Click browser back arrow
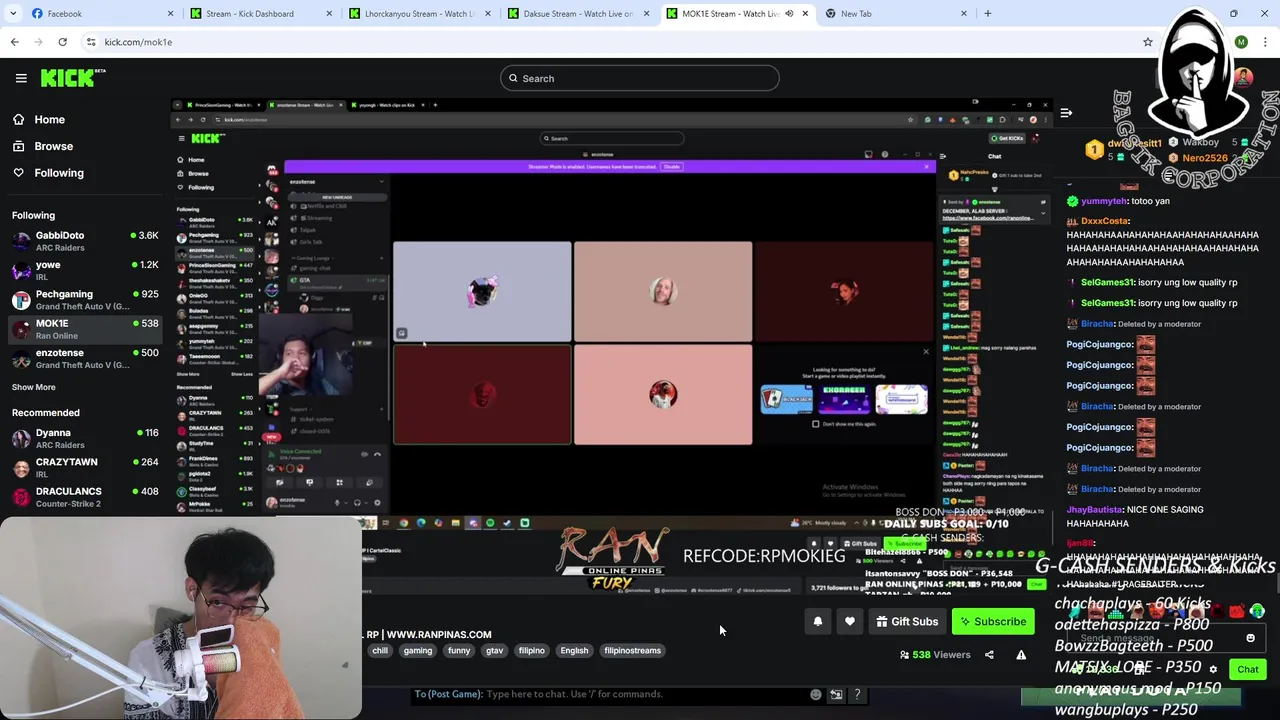This screenshot has height=720, width=1280. tap(15, 42)
